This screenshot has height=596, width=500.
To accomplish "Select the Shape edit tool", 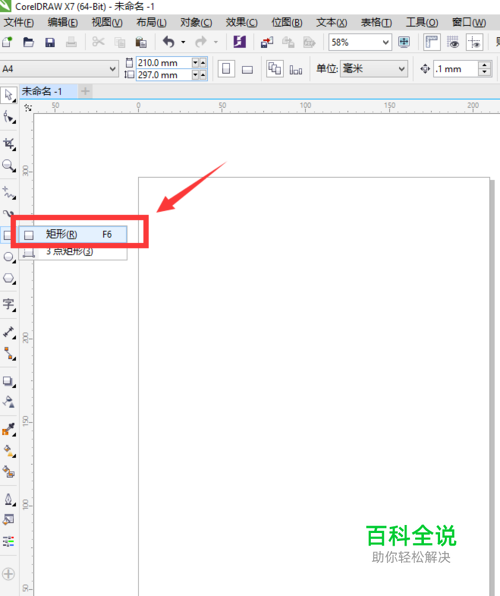I will click(9, 117).
